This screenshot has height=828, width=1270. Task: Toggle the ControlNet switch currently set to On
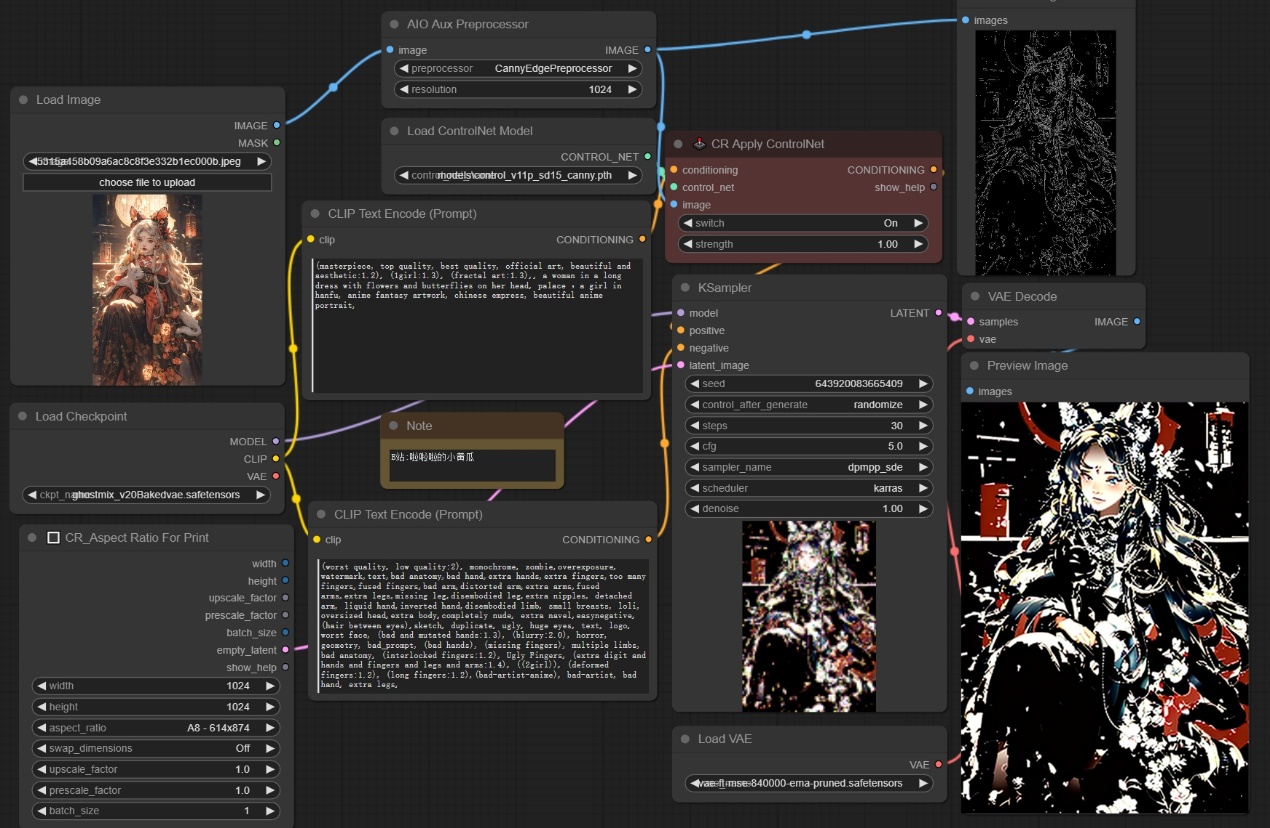click(803, 224)
